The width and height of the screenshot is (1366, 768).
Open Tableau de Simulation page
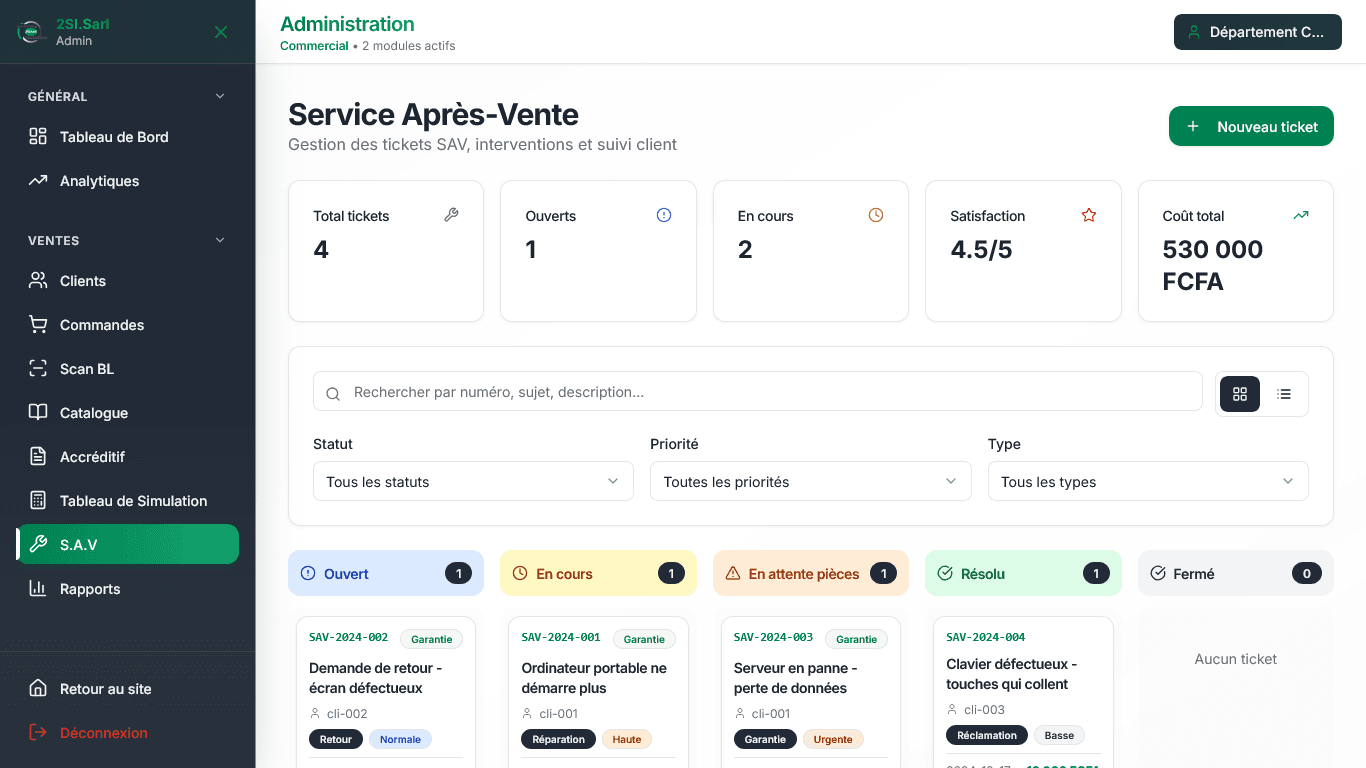click(128, 501)
